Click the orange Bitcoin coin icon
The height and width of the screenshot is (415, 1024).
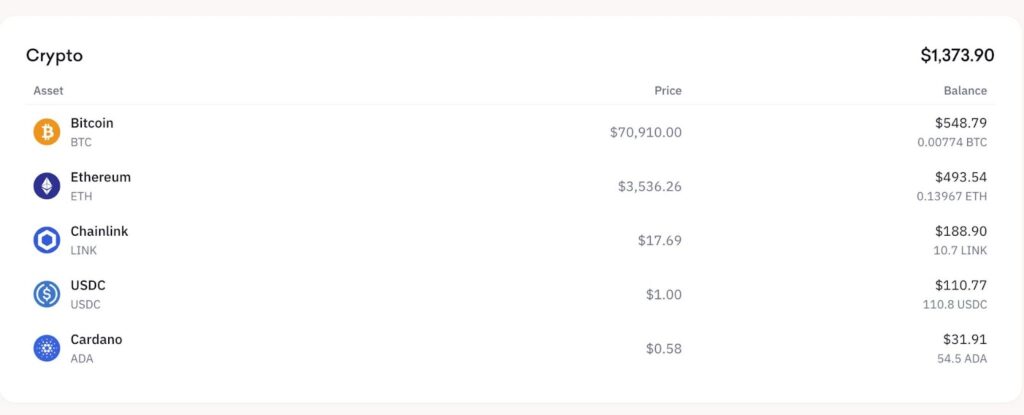pos(47,132)
